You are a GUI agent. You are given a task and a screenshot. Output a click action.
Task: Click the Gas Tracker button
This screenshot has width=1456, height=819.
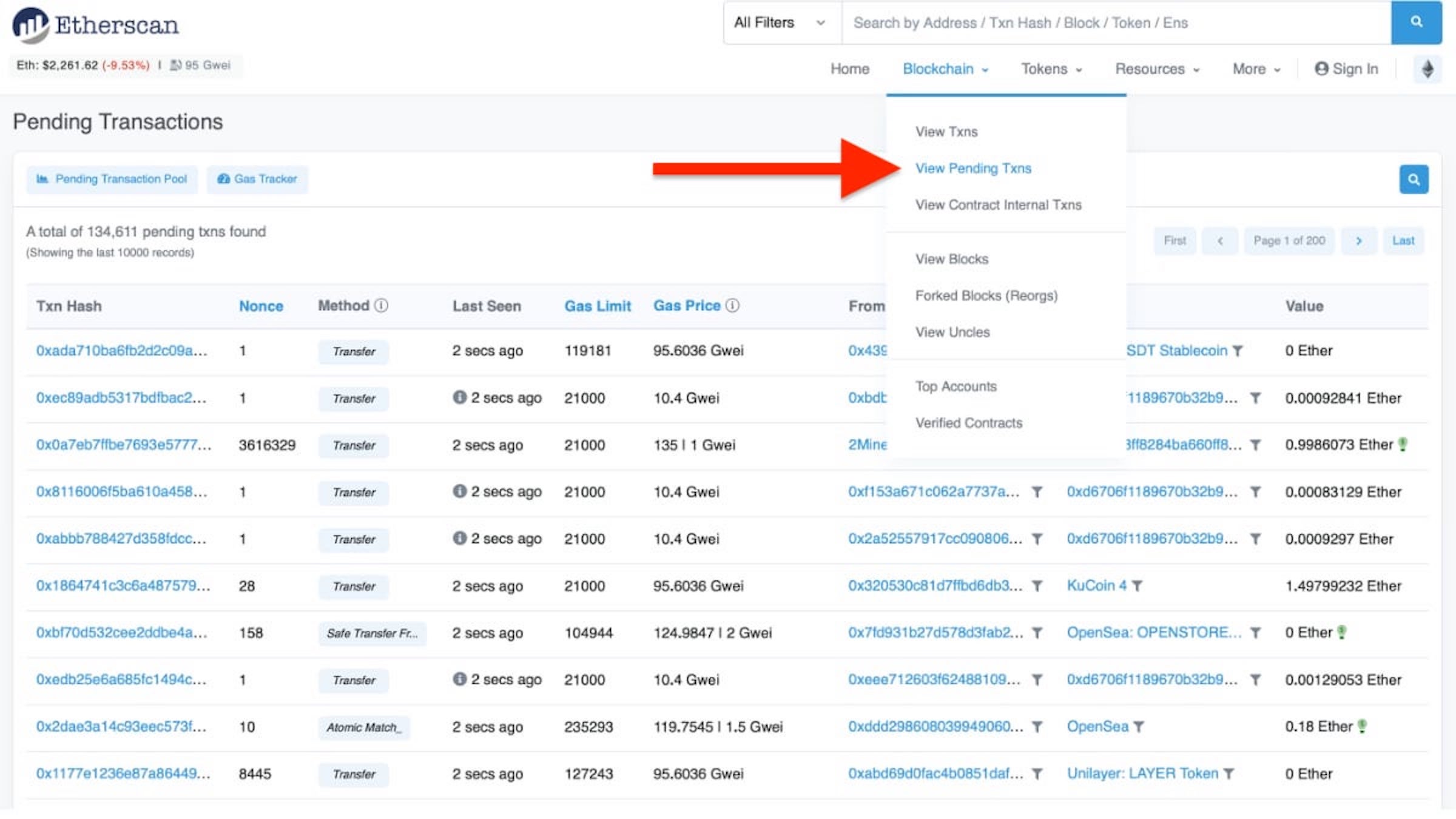(257, 180)
